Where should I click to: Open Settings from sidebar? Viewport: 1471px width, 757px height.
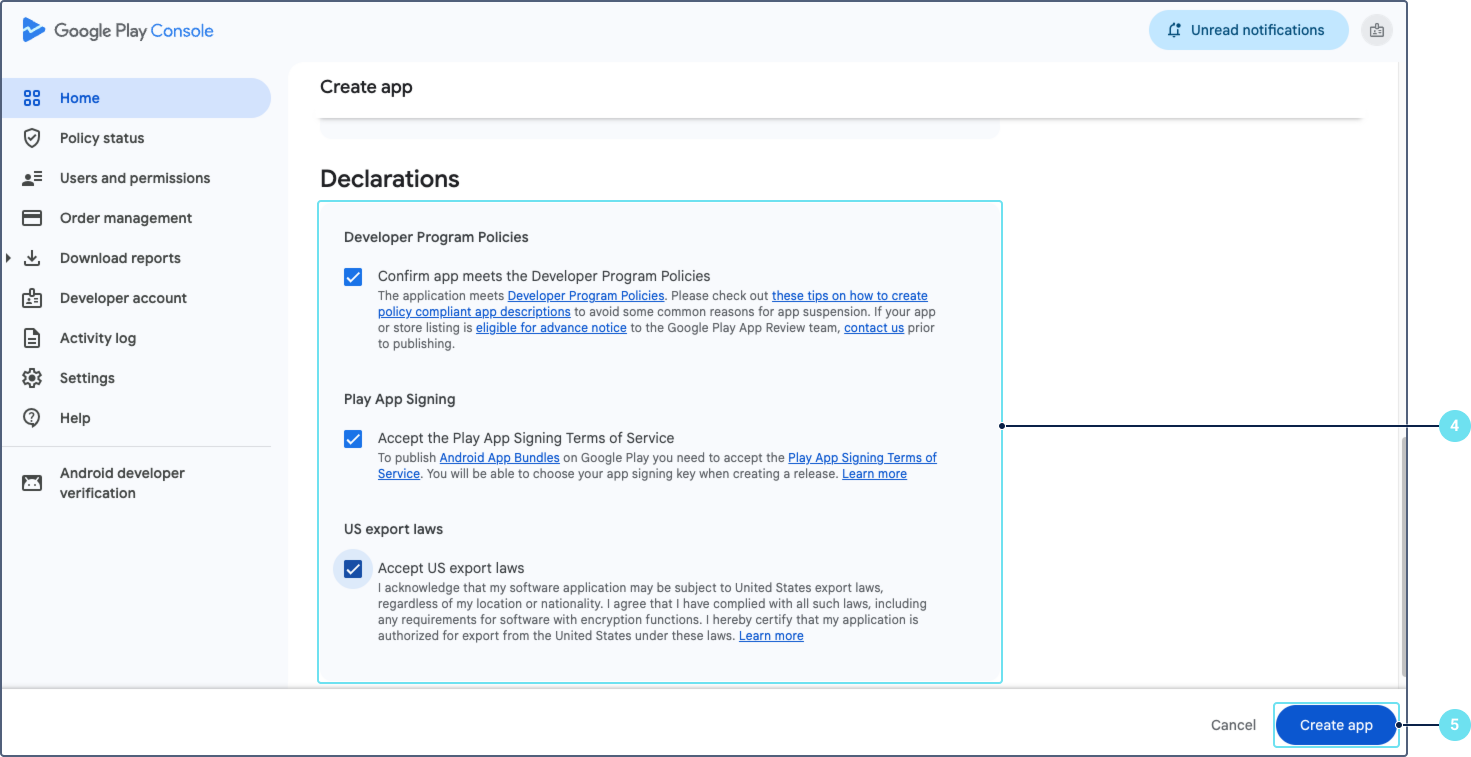(x=136, y=378)
